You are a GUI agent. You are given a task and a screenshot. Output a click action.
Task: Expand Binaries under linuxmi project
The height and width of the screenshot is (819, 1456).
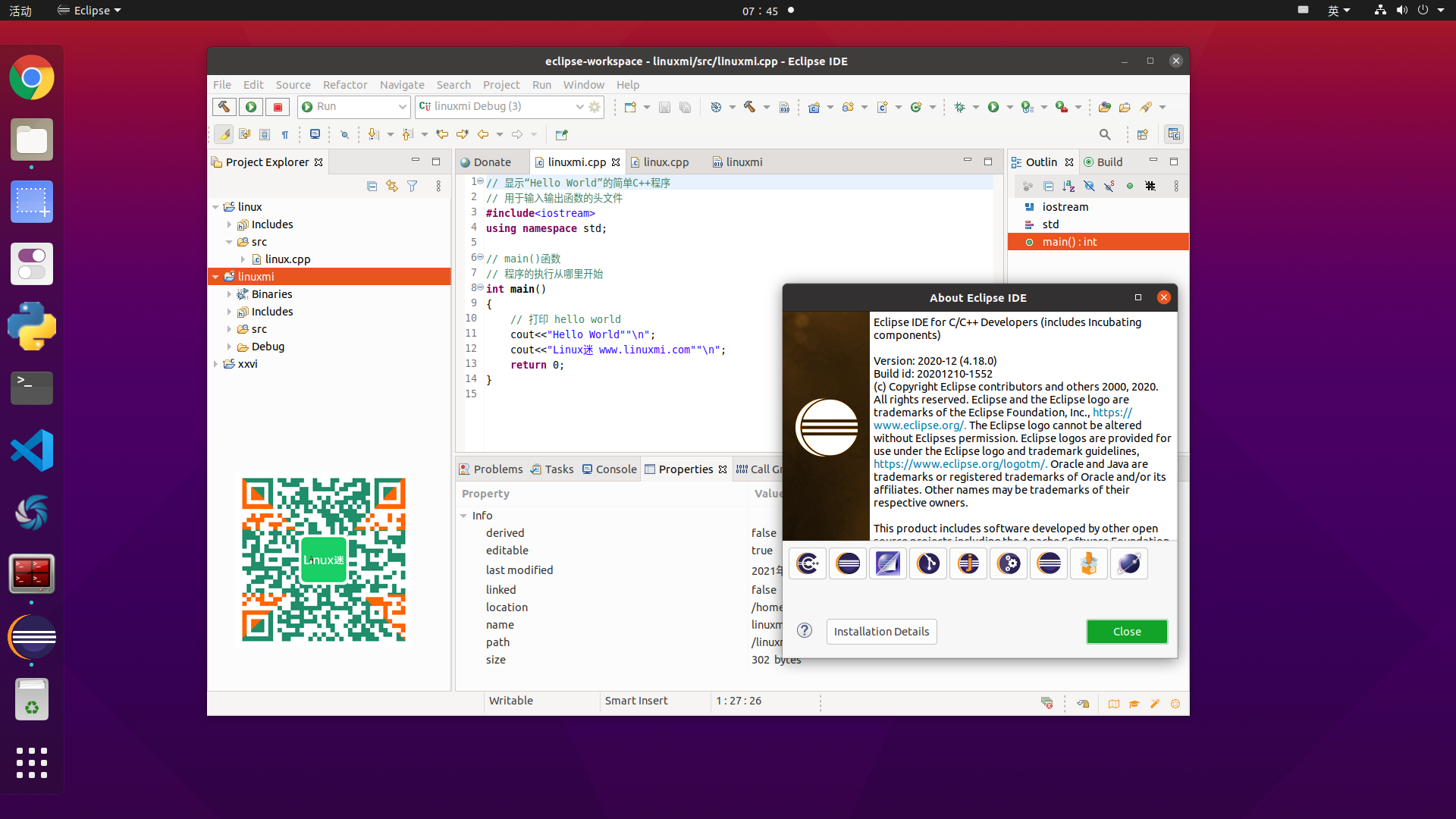[x=229, y=294]
